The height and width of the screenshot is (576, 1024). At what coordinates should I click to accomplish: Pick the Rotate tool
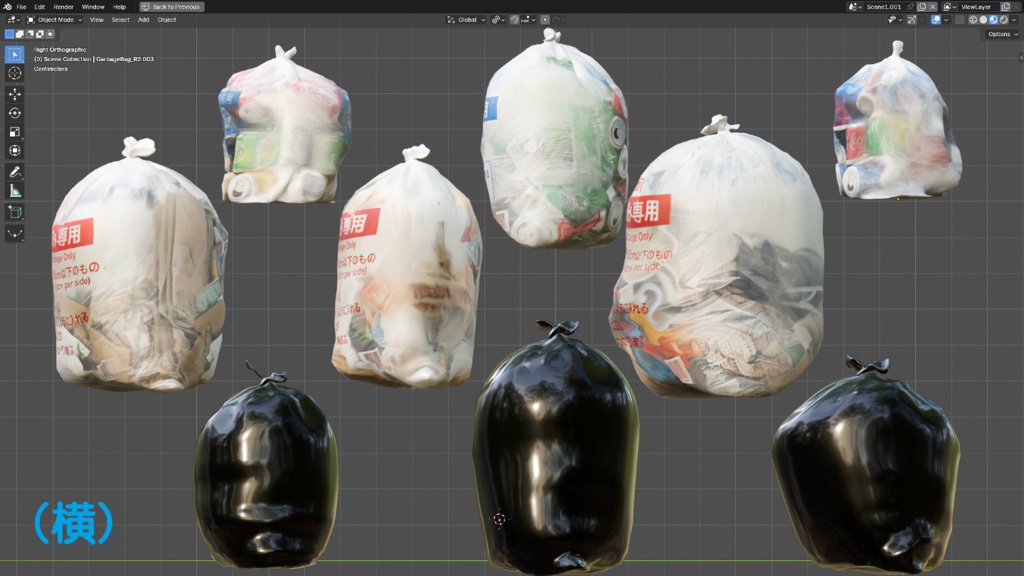click(14, 113)
